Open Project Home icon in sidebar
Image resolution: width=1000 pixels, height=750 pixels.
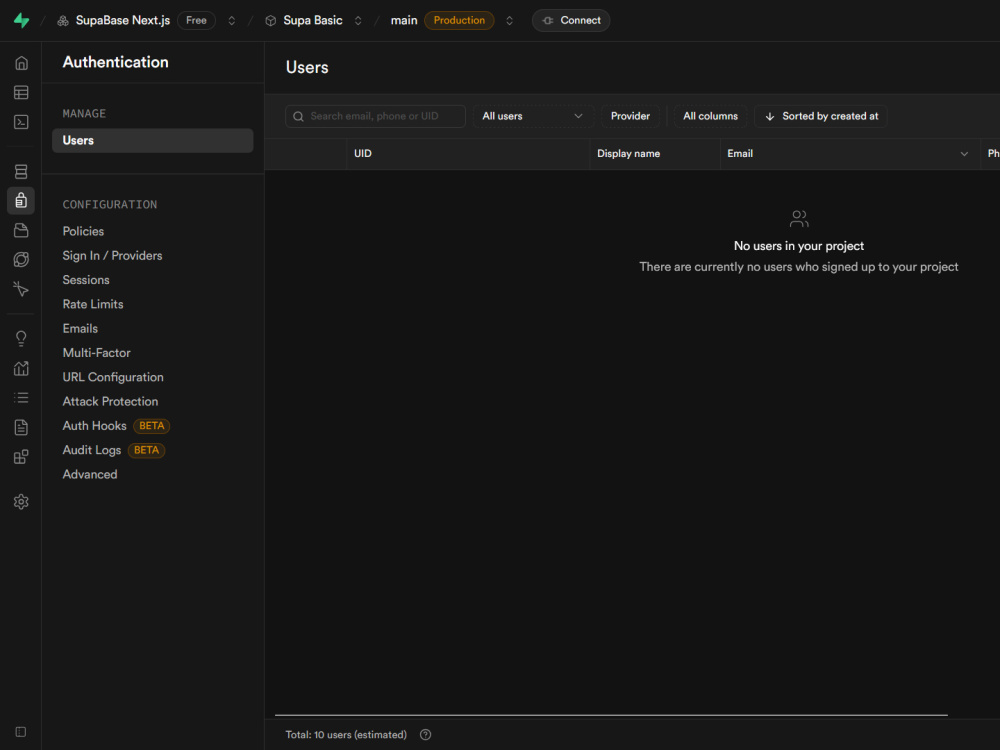pyautogui.click(x=21, y=63)
